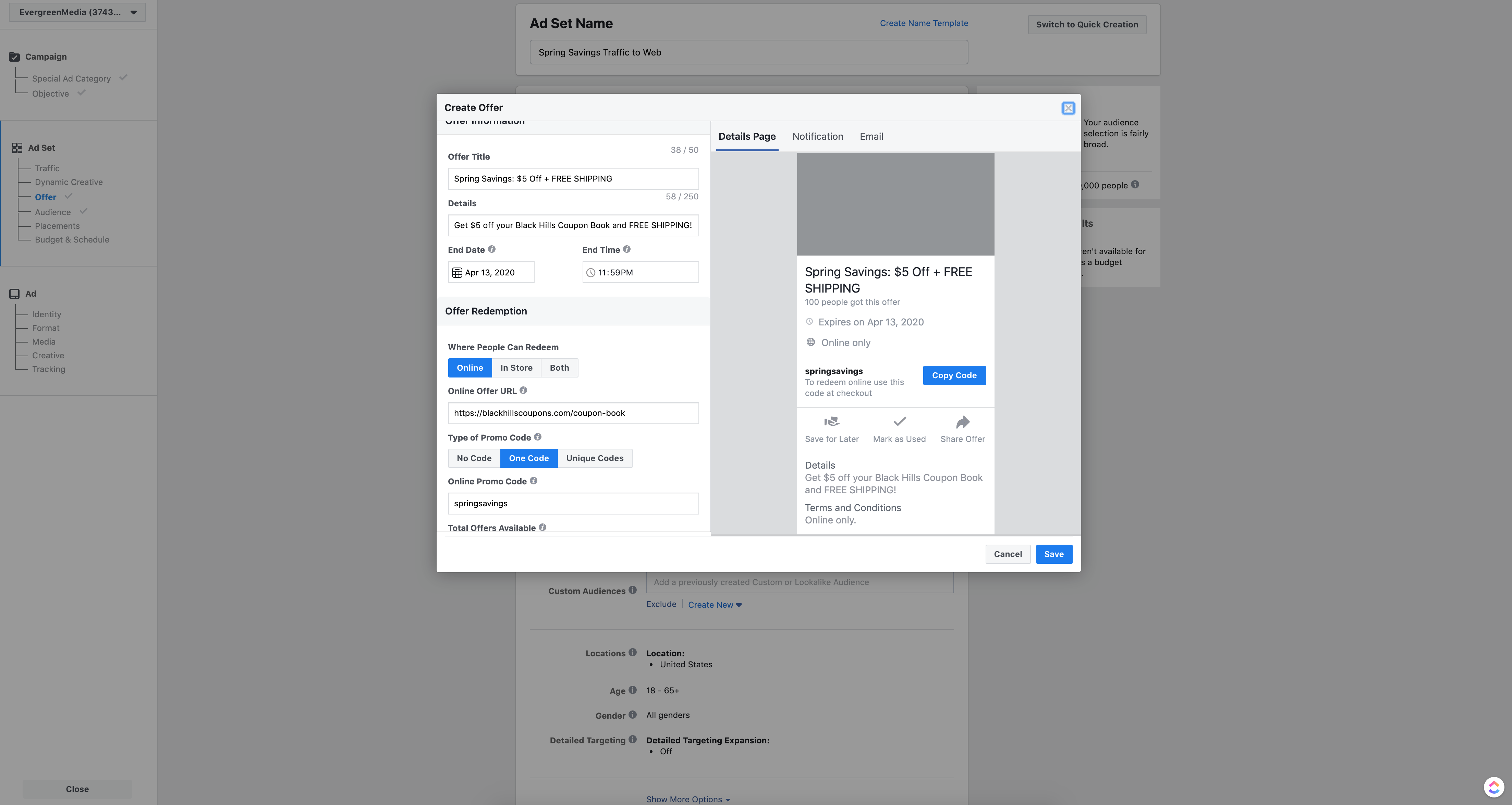Click Switch to Quick Creation
Image resolution: width=1512 pixels, height=805 pixels.
coord(1086,24)
